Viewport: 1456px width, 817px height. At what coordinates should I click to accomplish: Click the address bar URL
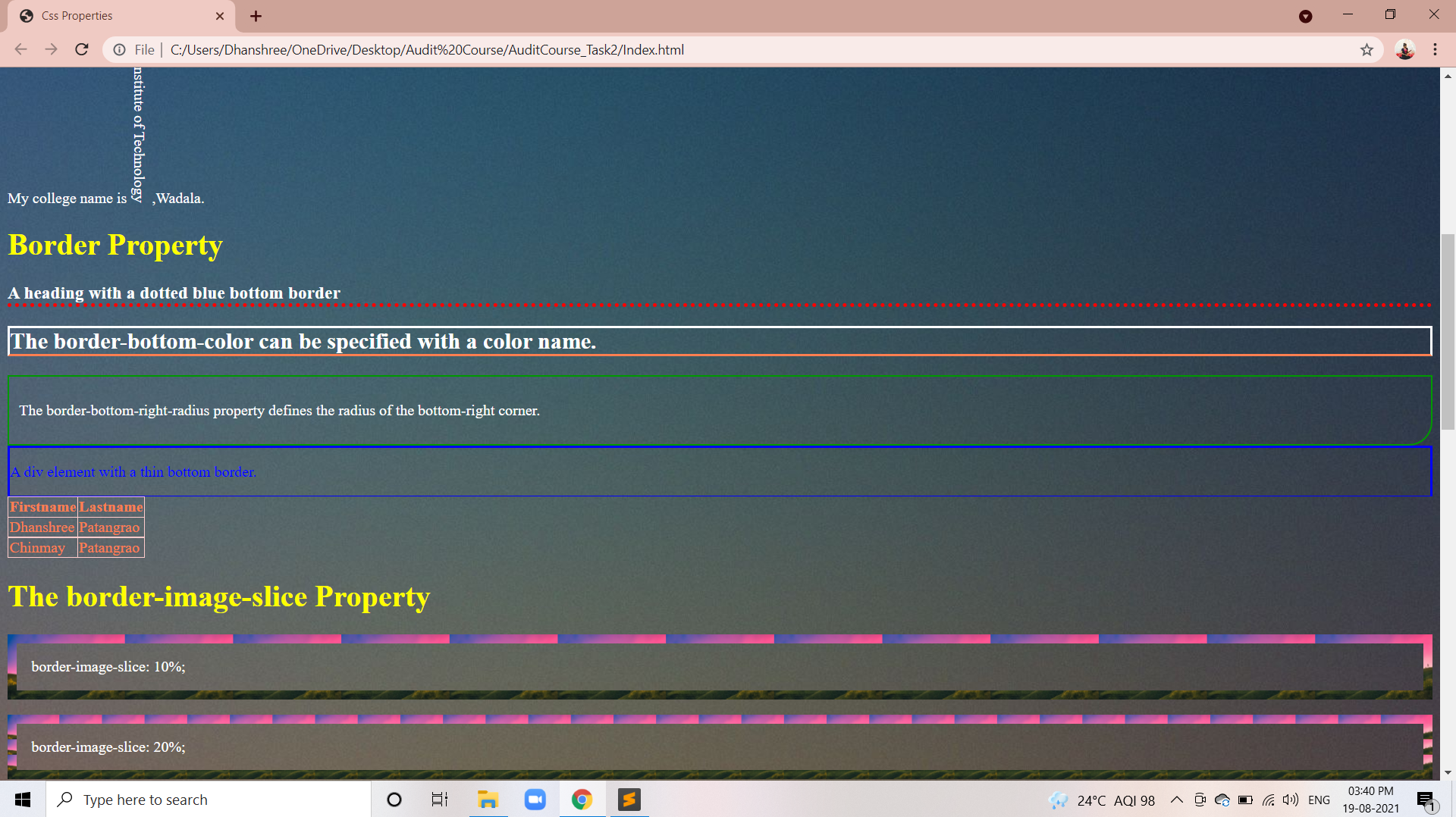[x=427, y=50]
